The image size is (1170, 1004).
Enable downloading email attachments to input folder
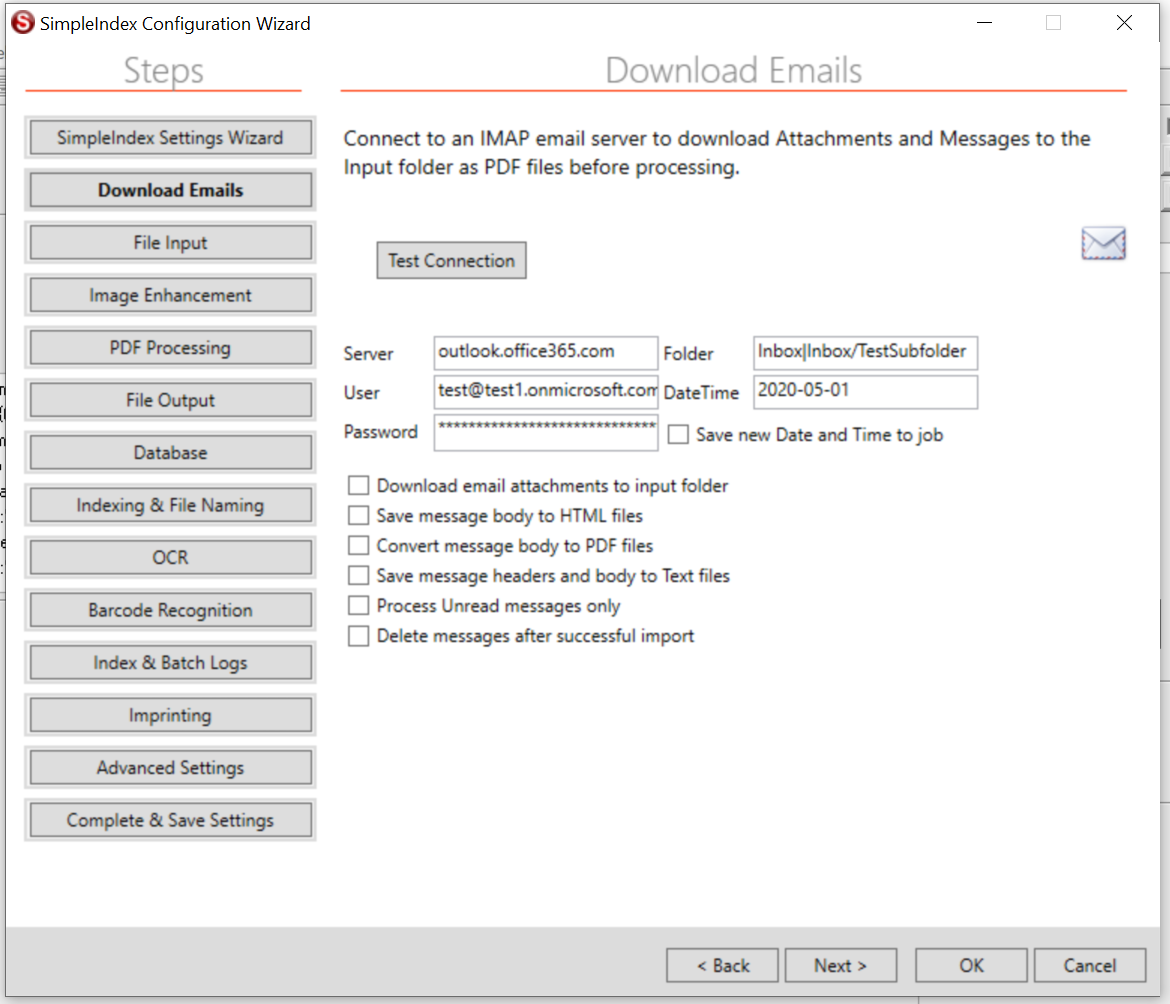point(358,485)
